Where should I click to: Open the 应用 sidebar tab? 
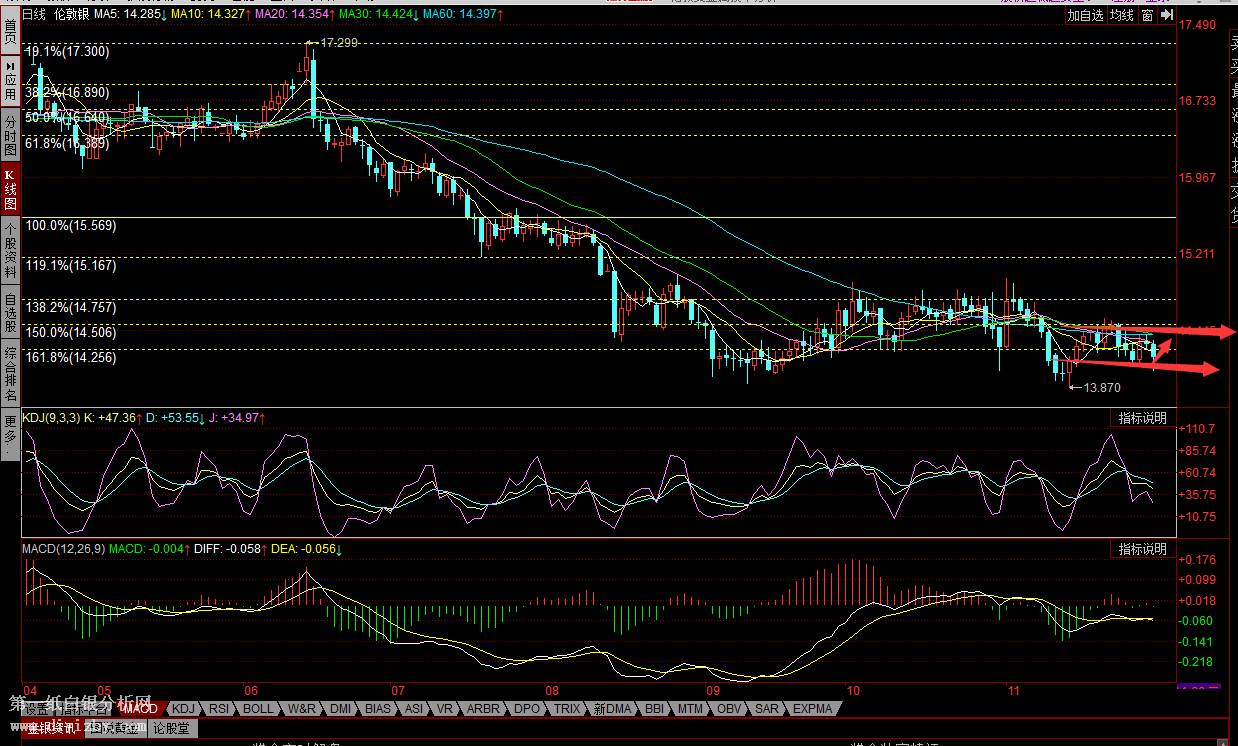click(x=10, y=80)
